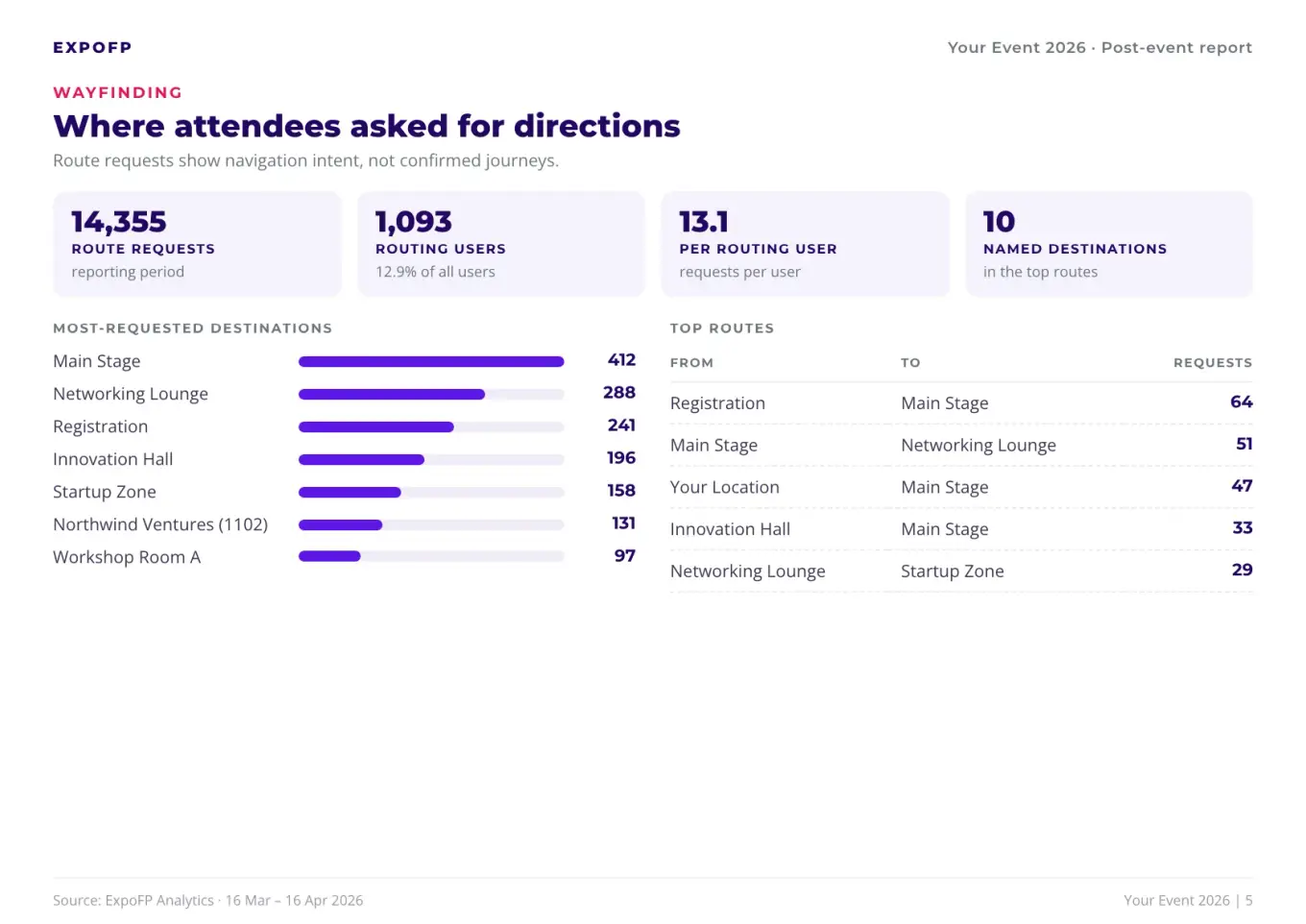Select the Workshop Room A label
Viewport: 1306px width, 924px height.
click(127, 557)
